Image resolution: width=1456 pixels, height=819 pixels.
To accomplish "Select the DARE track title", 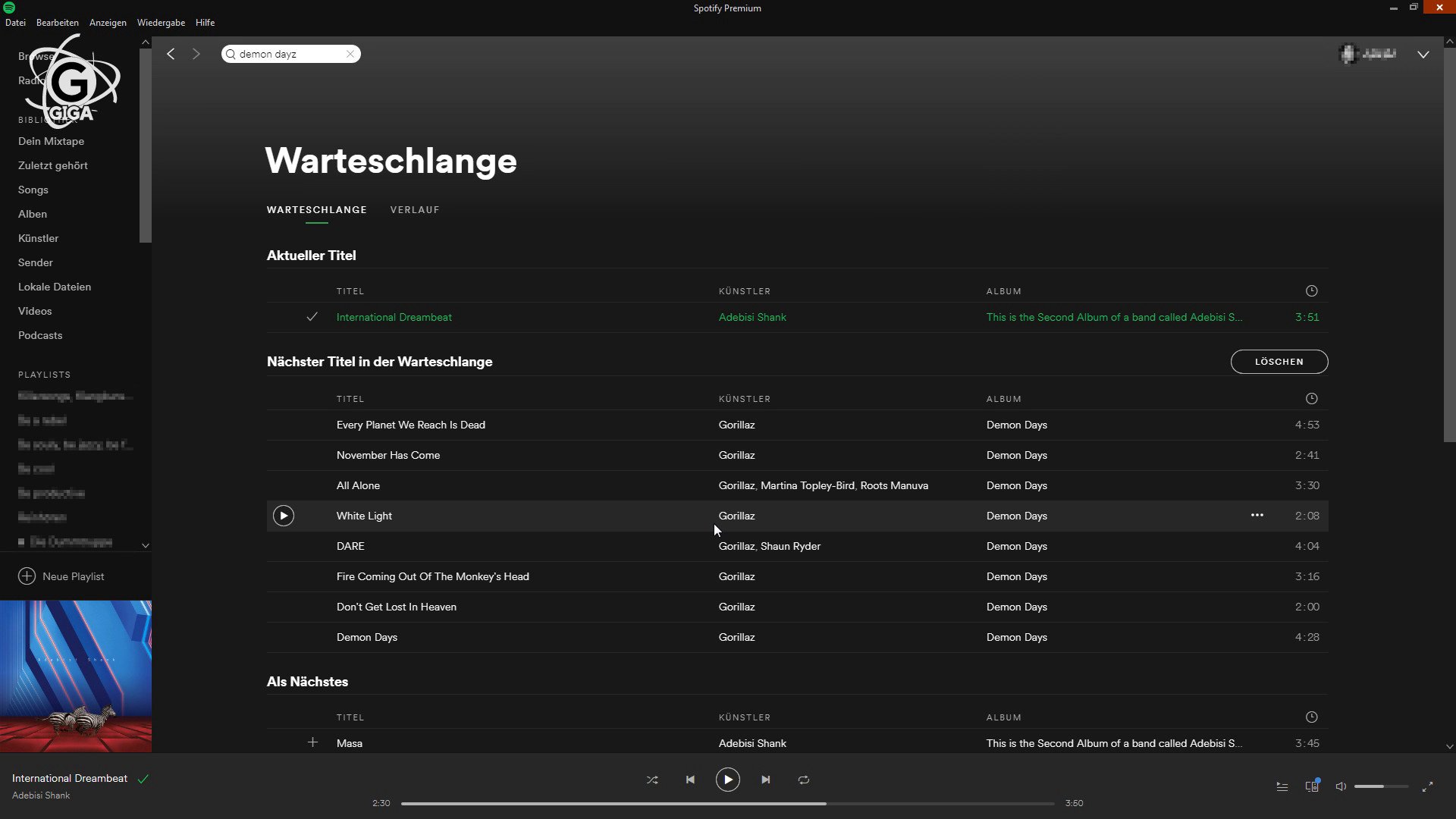I will [x=350, y=546].
